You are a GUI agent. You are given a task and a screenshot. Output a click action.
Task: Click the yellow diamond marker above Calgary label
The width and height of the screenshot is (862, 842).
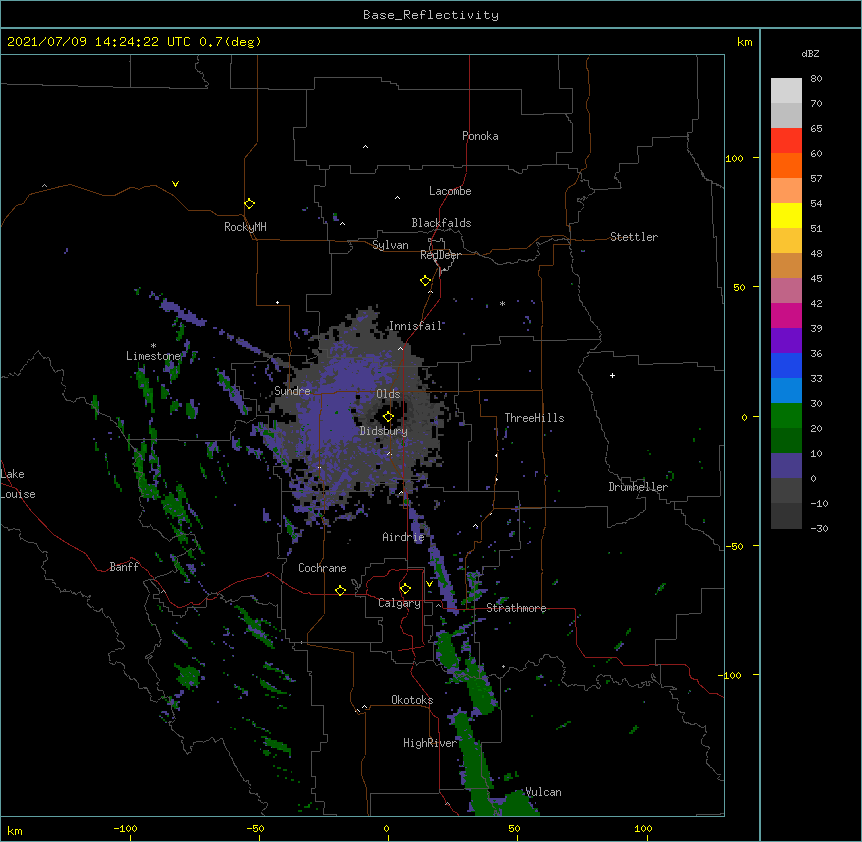point(405,589)
